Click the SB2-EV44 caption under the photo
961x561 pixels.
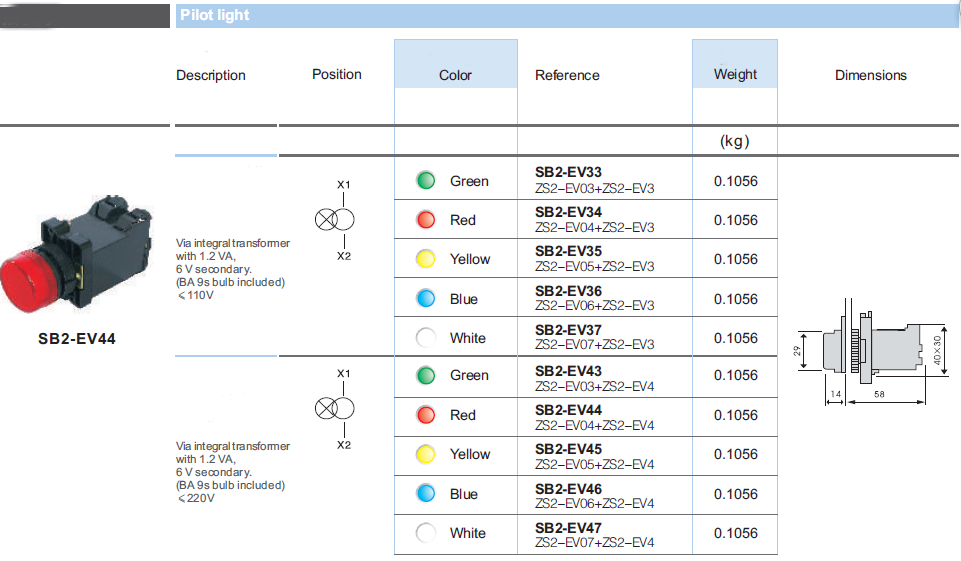(x=77, y=339)
